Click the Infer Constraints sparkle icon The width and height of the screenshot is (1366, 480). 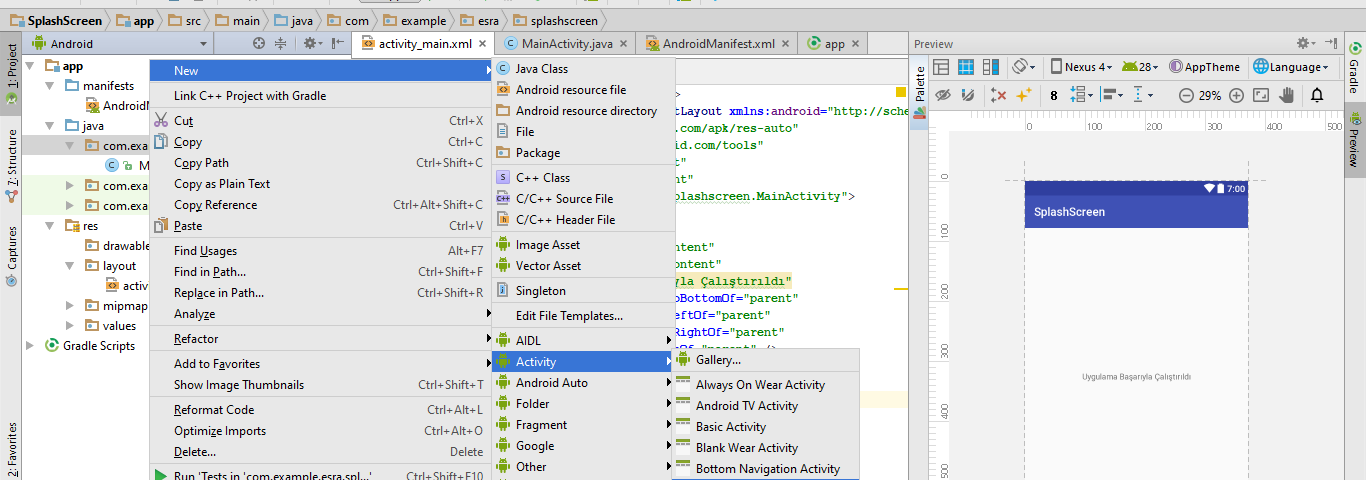1023,95
